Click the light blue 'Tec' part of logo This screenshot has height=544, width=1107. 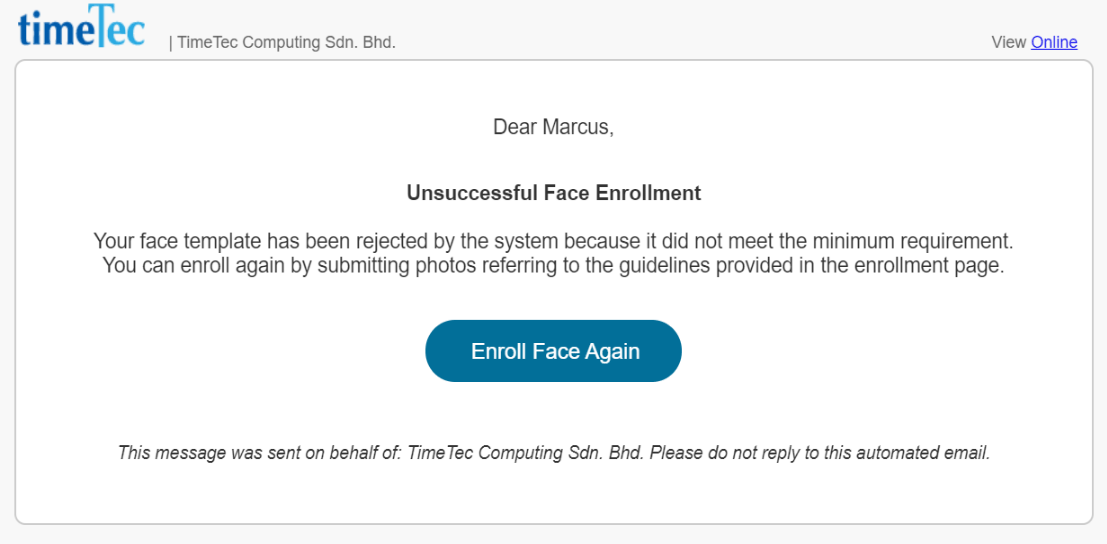click(116, 25)
